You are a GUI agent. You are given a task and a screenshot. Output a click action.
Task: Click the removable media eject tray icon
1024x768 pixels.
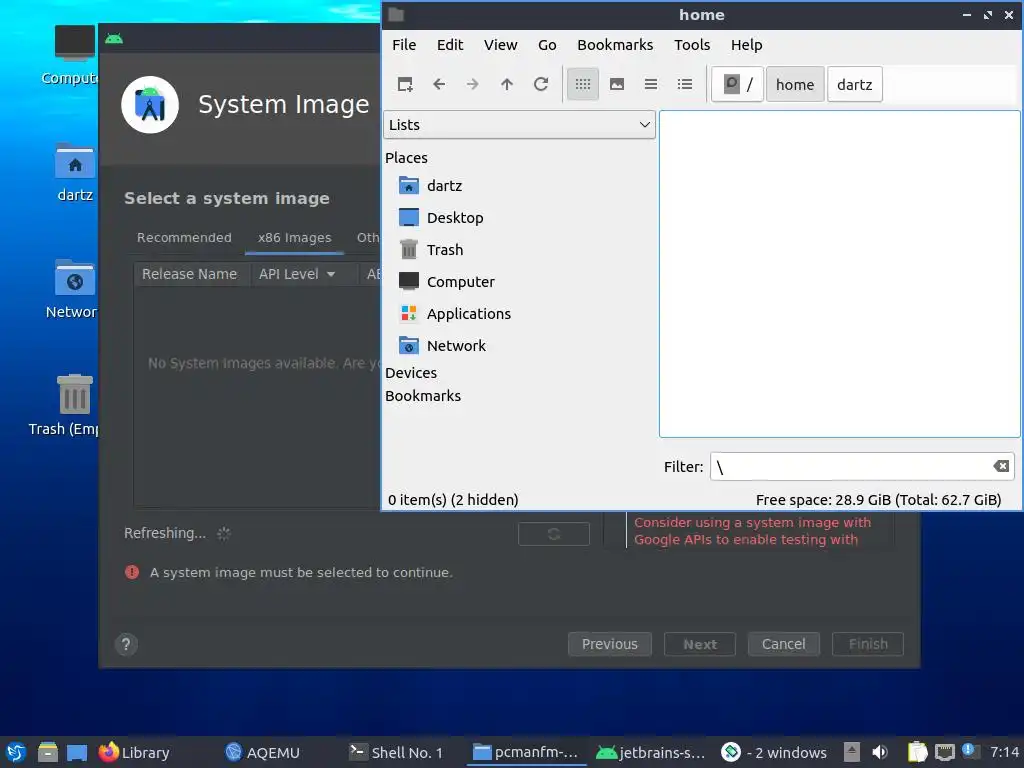[x=851, y=752]
